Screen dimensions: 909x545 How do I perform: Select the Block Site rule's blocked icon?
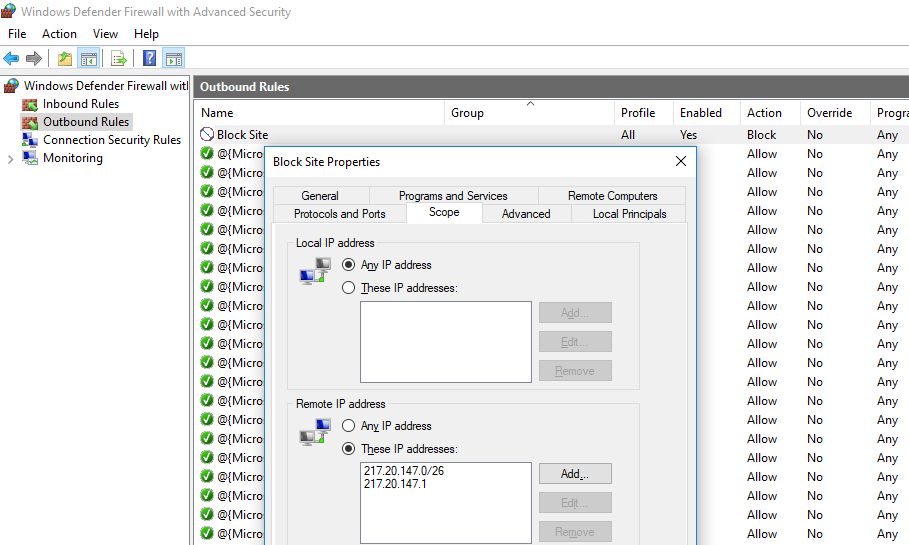[207, 135]
